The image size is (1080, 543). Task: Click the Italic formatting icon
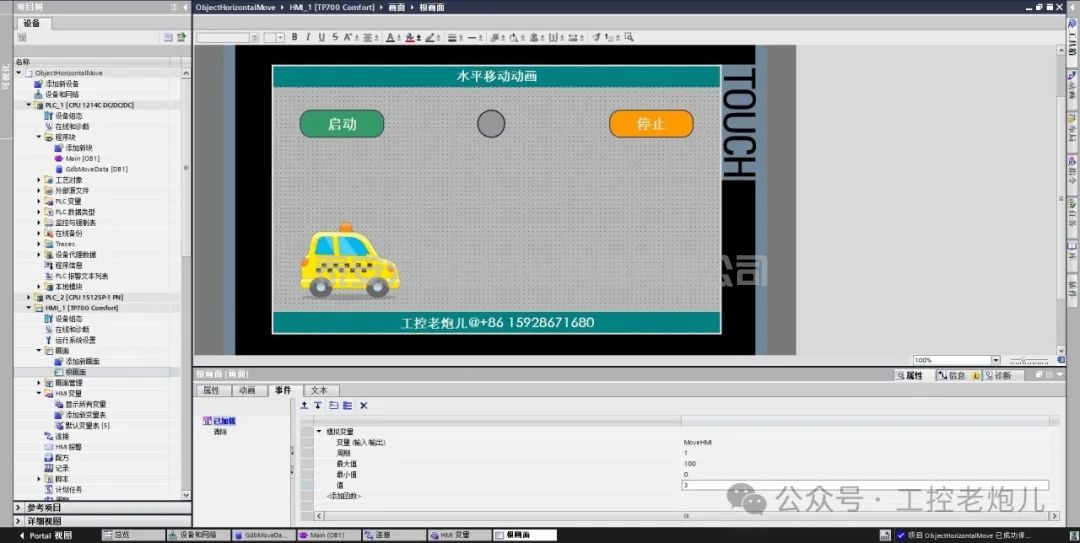pos(308,38)
